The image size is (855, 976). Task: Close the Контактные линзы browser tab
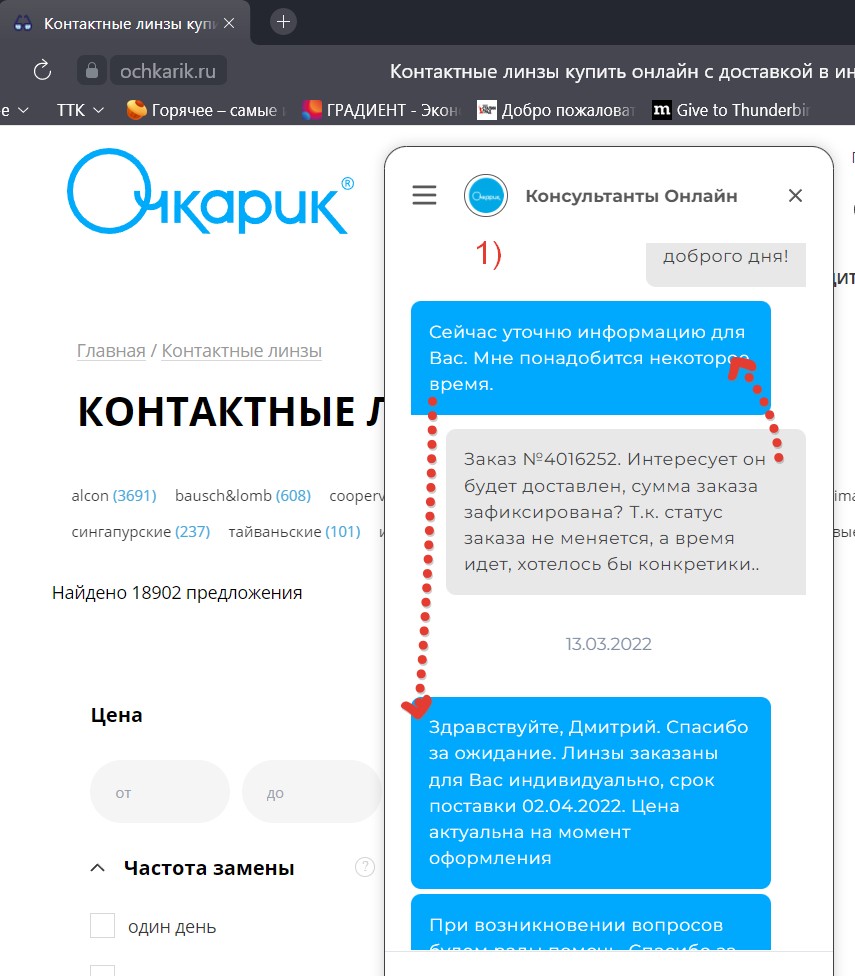coord(229,23)
